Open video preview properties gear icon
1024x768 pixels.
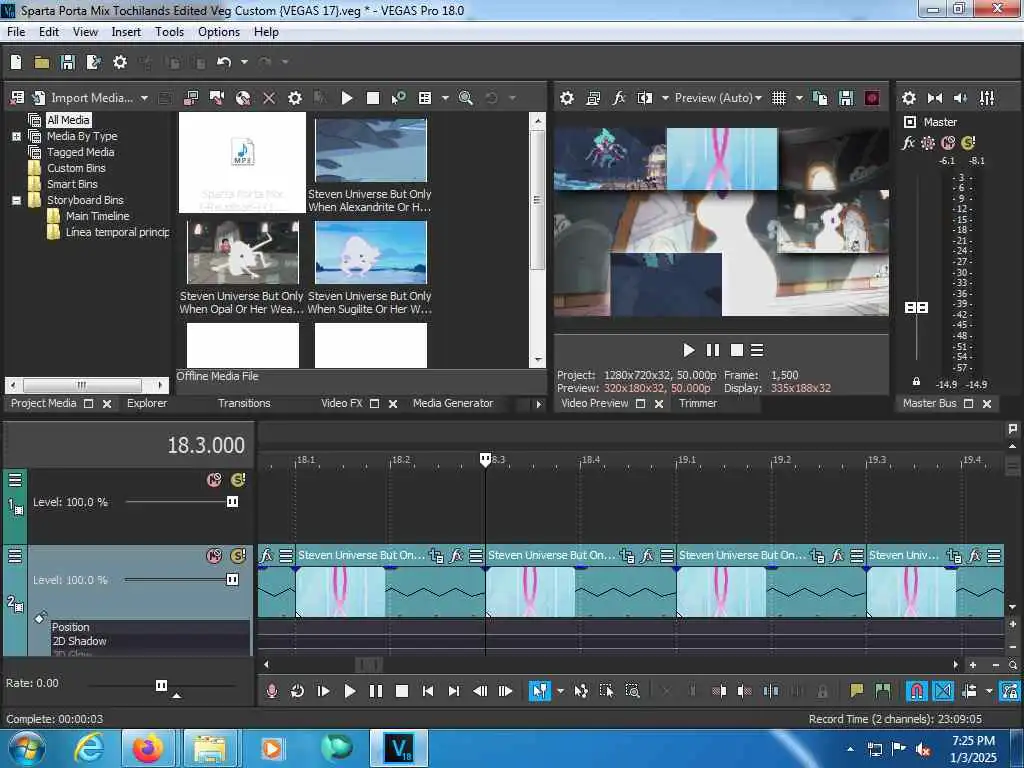(x=567, y=98)
